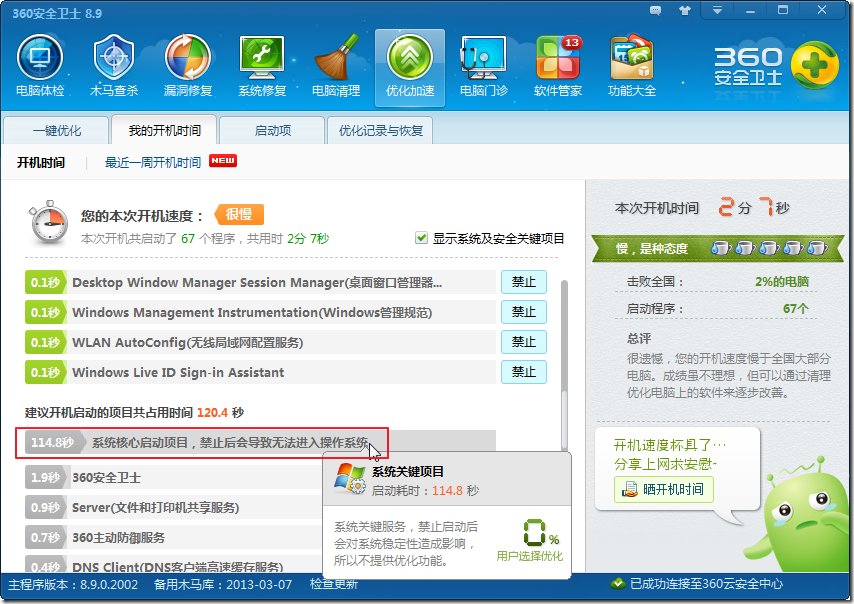Click 慢，是种态度 green ribbon banner
This screenshot has height=604, width=854.
pos(718,248)
